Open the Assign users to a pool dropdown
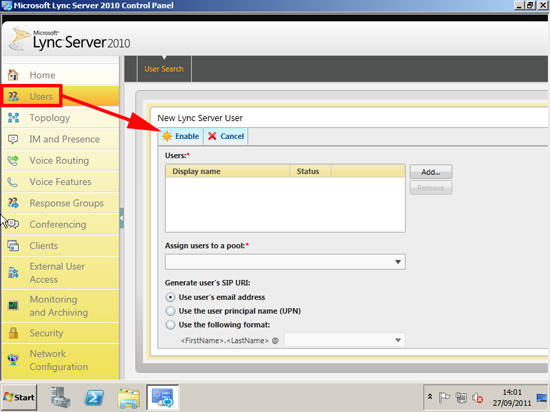This screenshot has width=550, height=412. pos(285,262)
